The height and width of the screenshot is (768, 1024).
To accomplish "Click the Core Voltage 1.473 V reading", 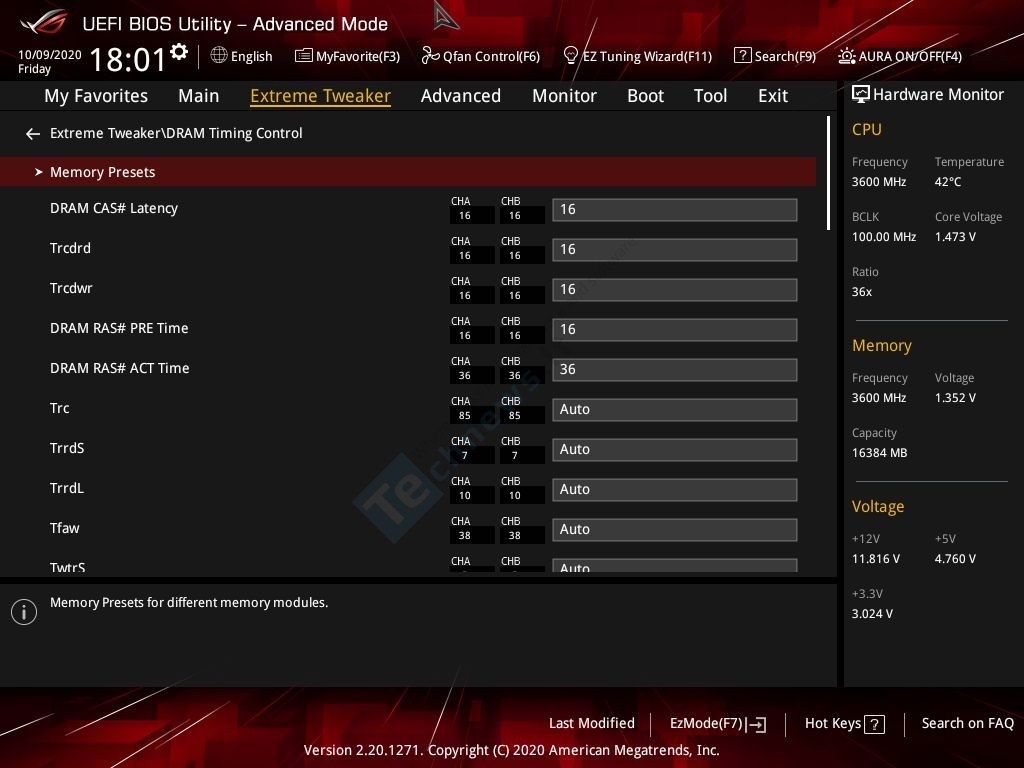I will [955, 237].
